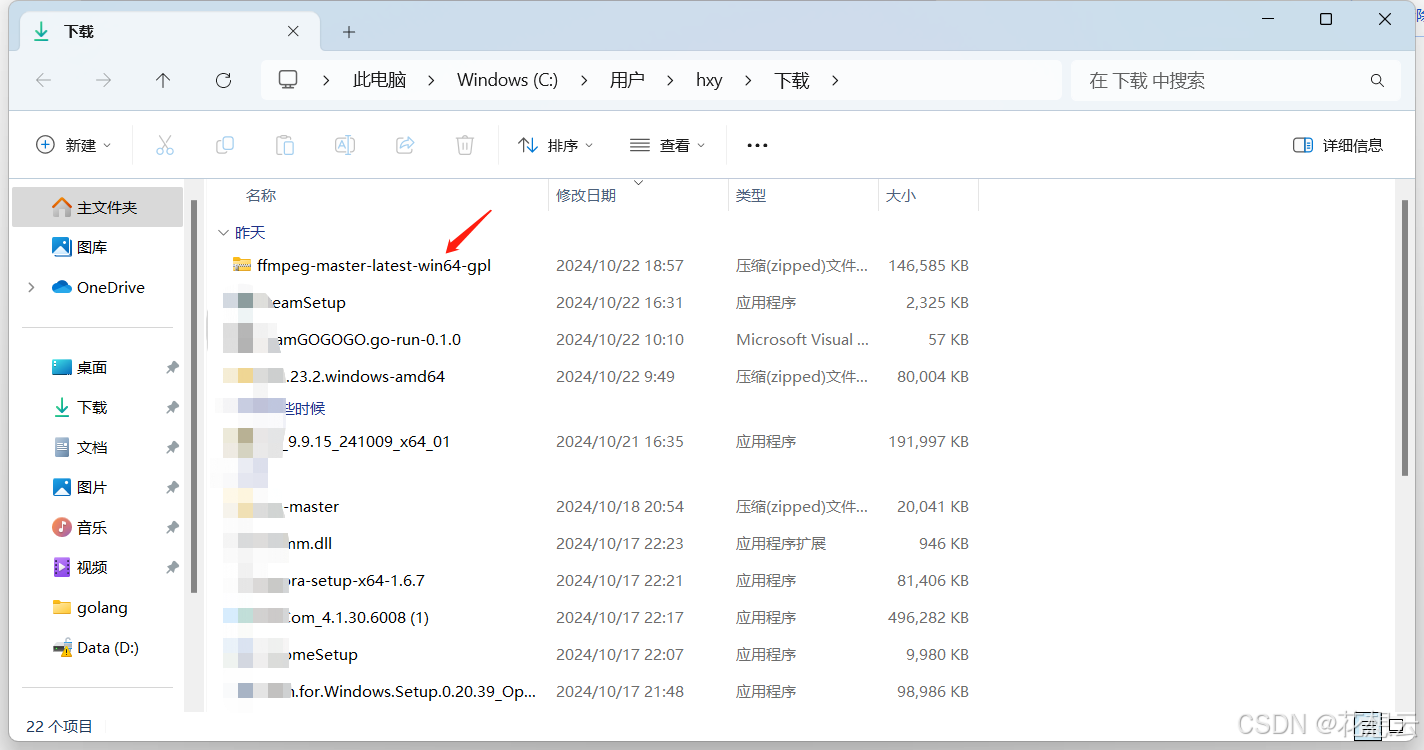
Task: Click the search magnifier icon
Action: pos(1377,80)
